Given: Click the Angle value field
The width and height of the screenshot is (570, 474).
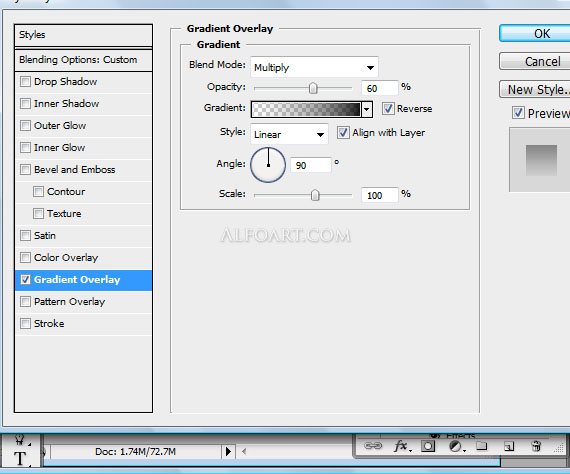Looking at the screenshot, I should click(x=311, y=165).
